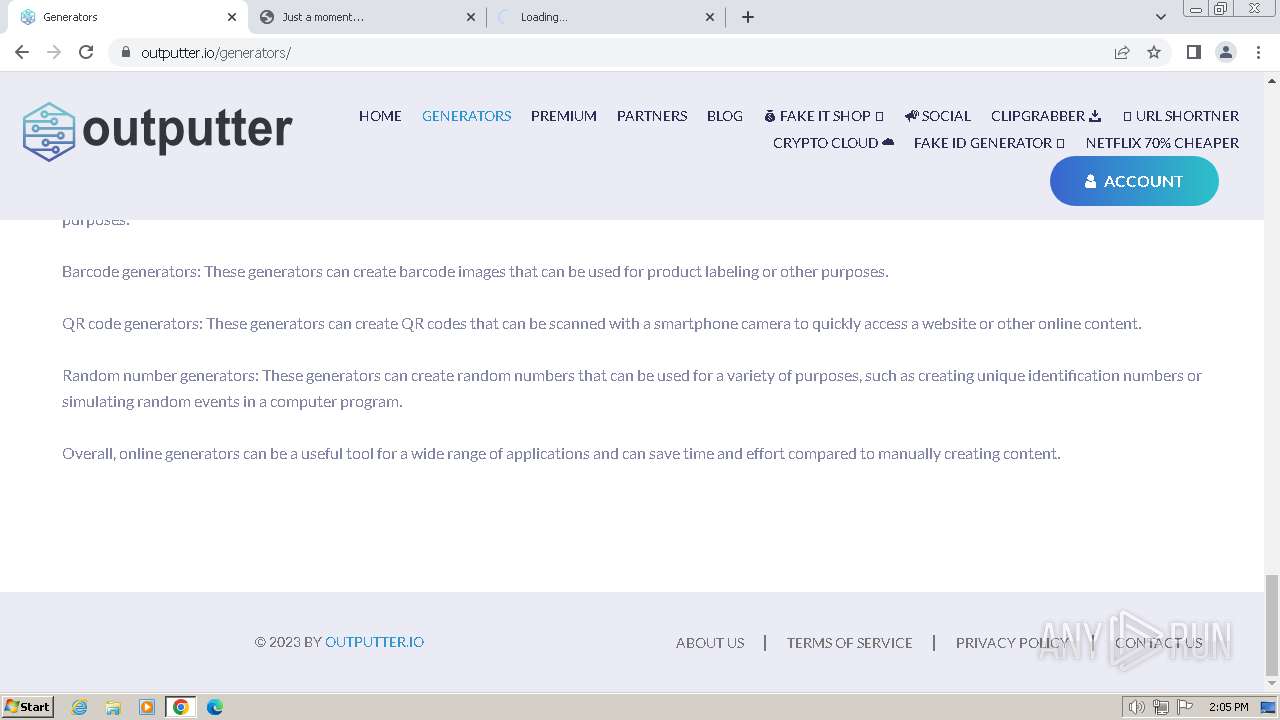The height and width of the screenshot is (720, 1280).
Task: Open the ABOUT US footer link
Action: click(710, 643)
